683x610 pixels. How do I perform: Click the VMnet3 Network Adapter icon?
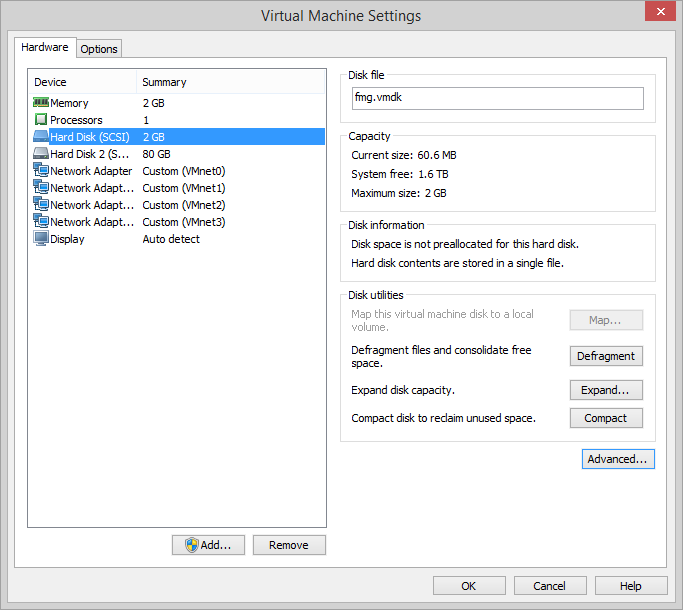41,222
